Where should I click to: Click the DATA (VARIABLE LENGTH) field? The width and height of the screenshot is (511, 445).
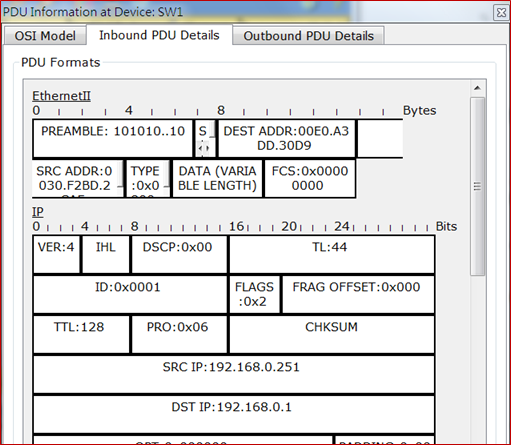217,178
